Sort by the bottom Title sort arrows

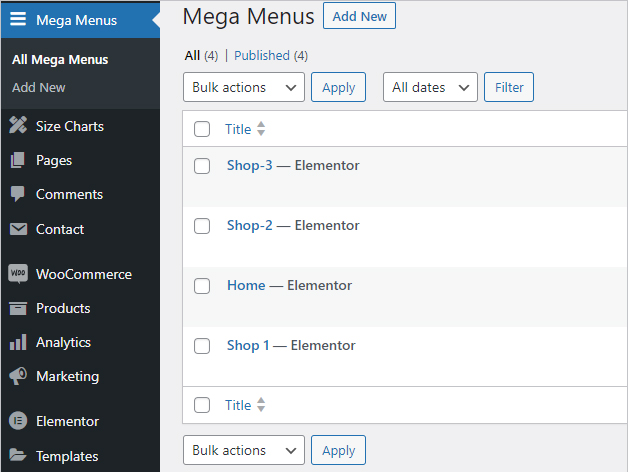click(x=261, y=405)
